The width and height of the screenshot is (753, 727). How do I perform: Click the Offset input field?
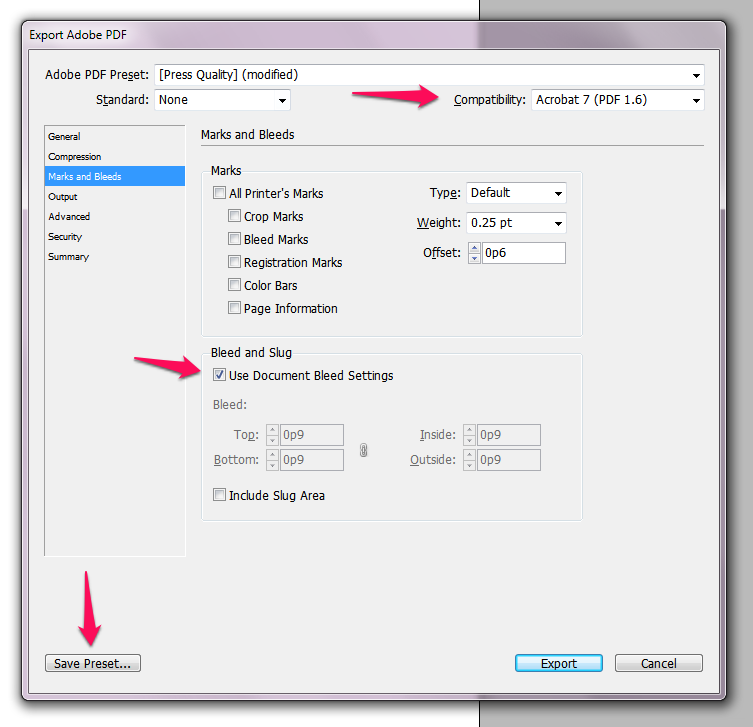coord(522,253)
